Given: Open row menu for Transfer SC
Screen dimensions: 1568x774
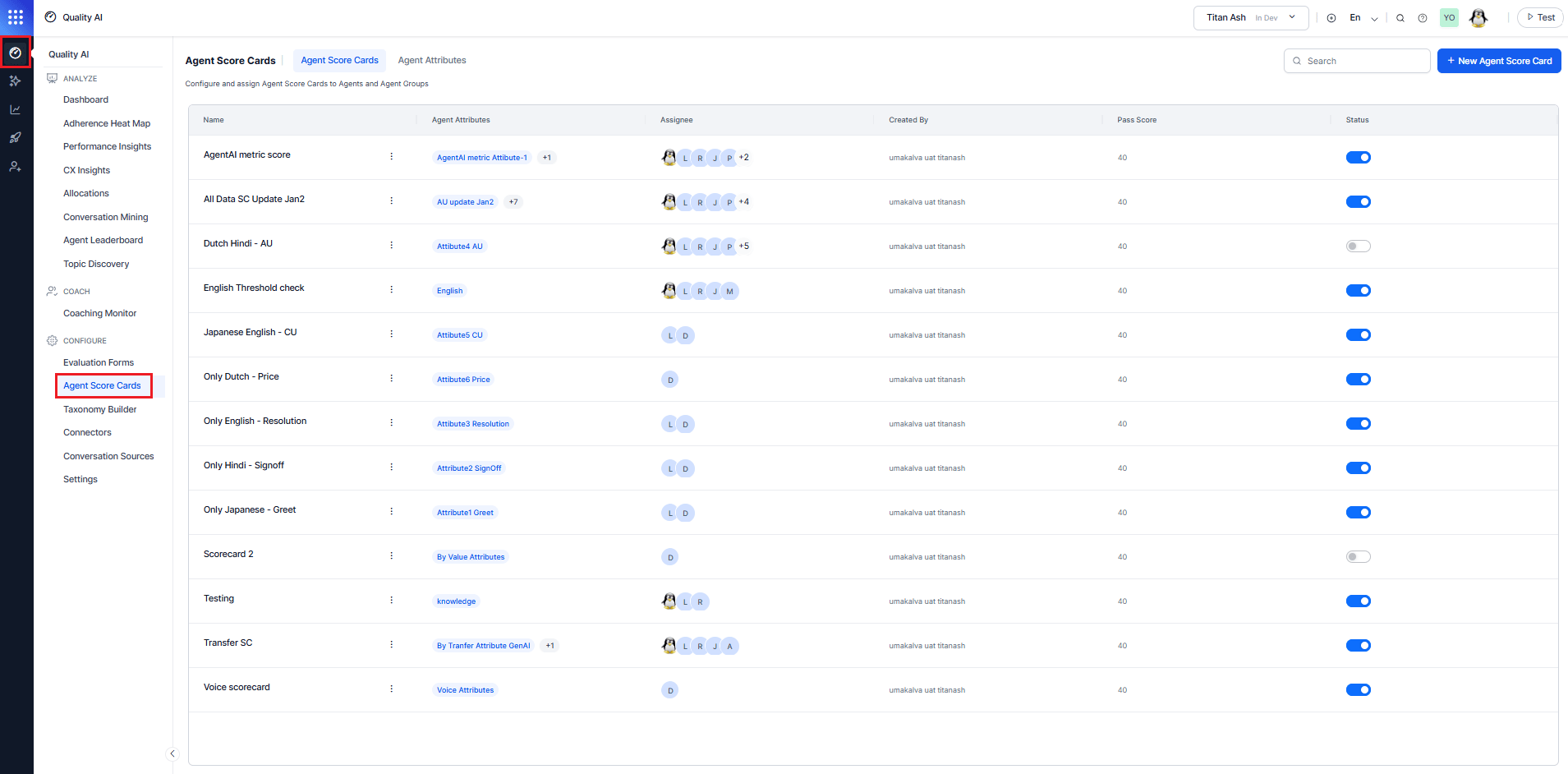Looking at the screenshot, I should [x=391, y=644].
